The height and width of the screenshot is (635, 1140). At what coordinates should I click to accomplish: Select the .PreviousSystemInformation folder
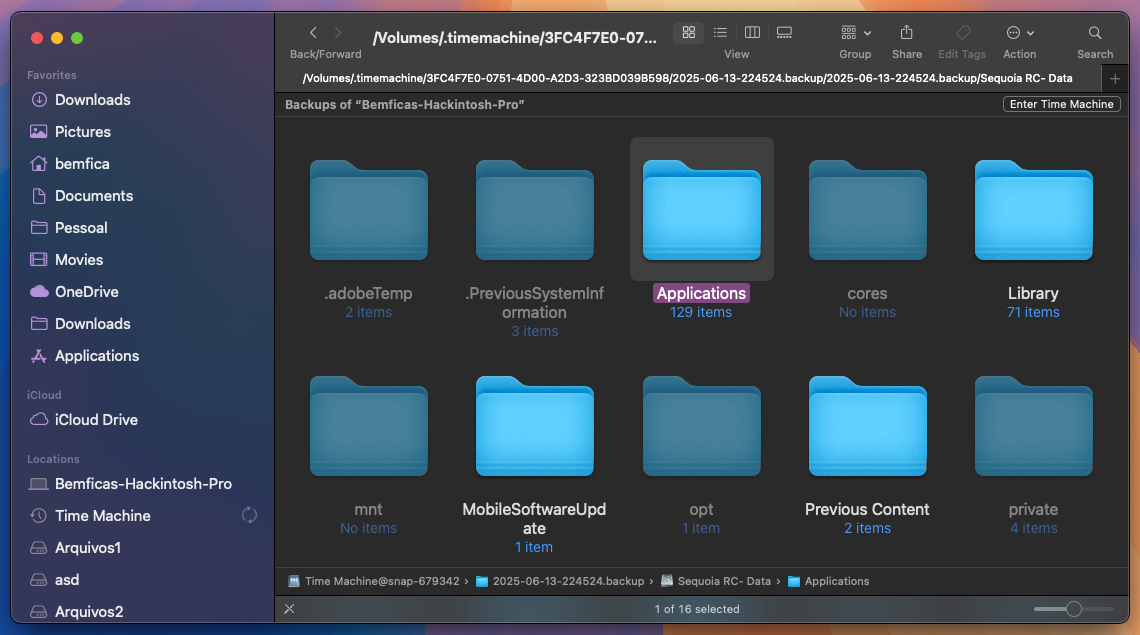coord(534,212)
